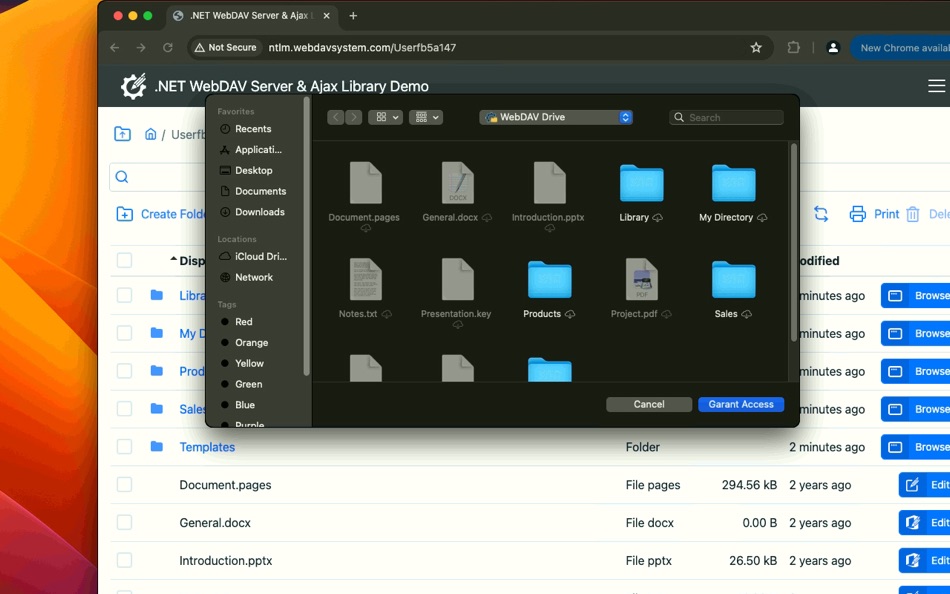Select Recents in dialog sidebar

[x=253, y=128]
